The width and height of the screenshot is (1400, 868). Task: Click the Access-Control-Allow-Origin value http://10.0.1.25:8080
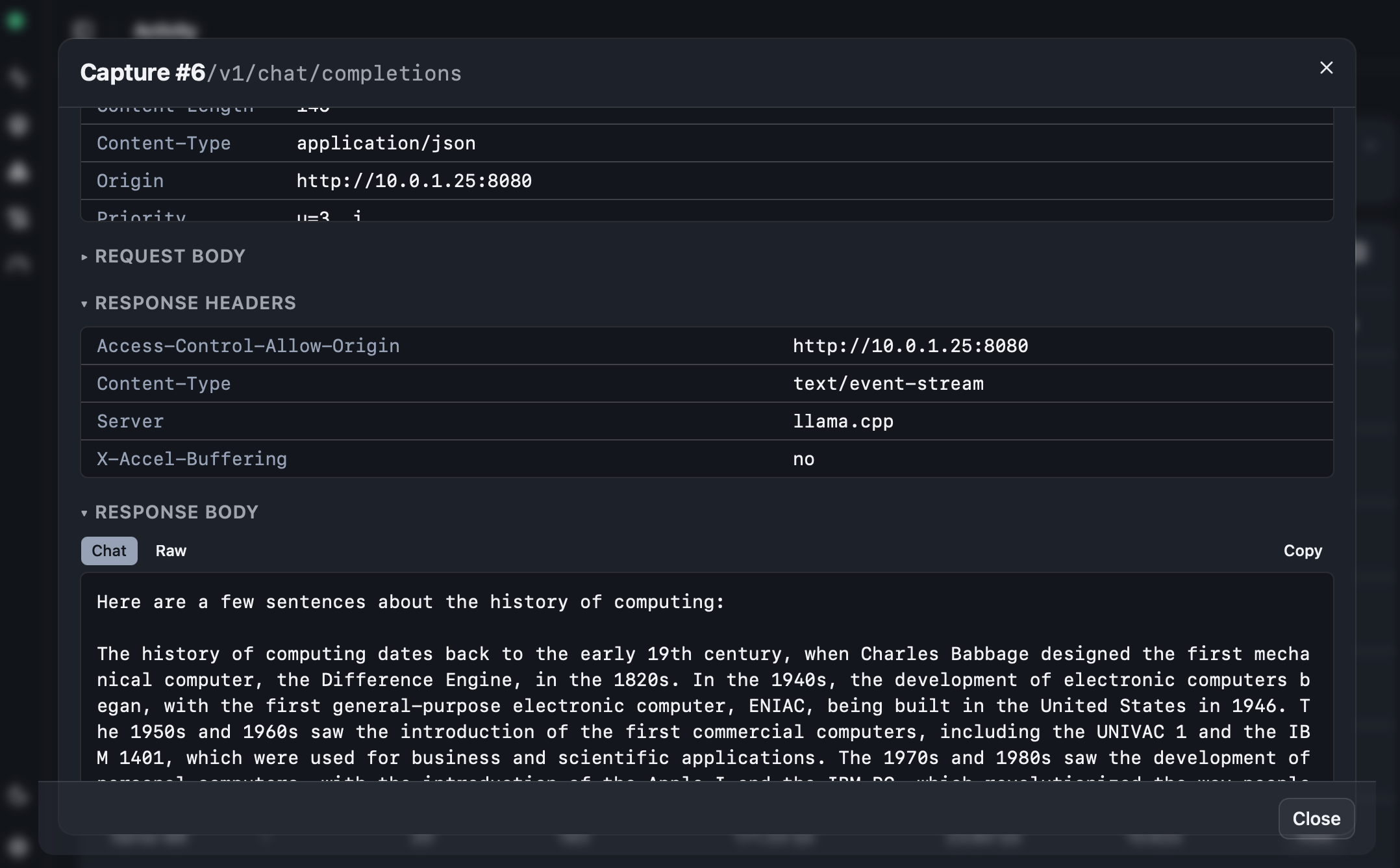(910, 346)
